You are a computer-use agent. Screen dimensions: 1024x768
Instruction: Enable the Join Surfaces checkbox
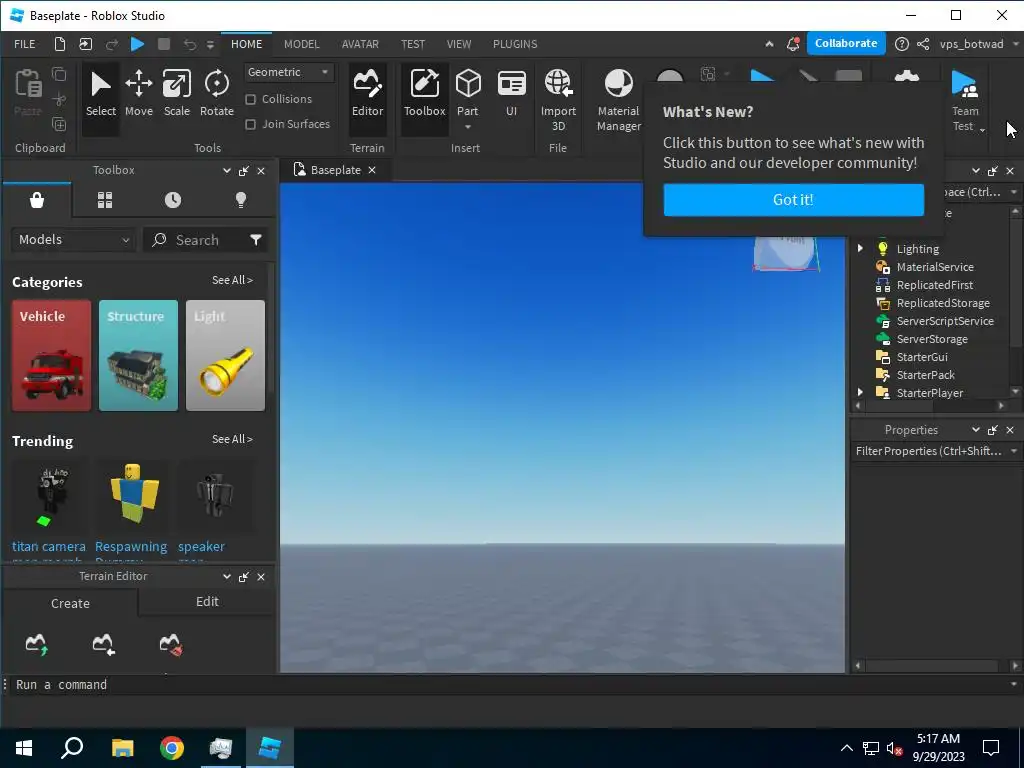click(x=250, y=124)
